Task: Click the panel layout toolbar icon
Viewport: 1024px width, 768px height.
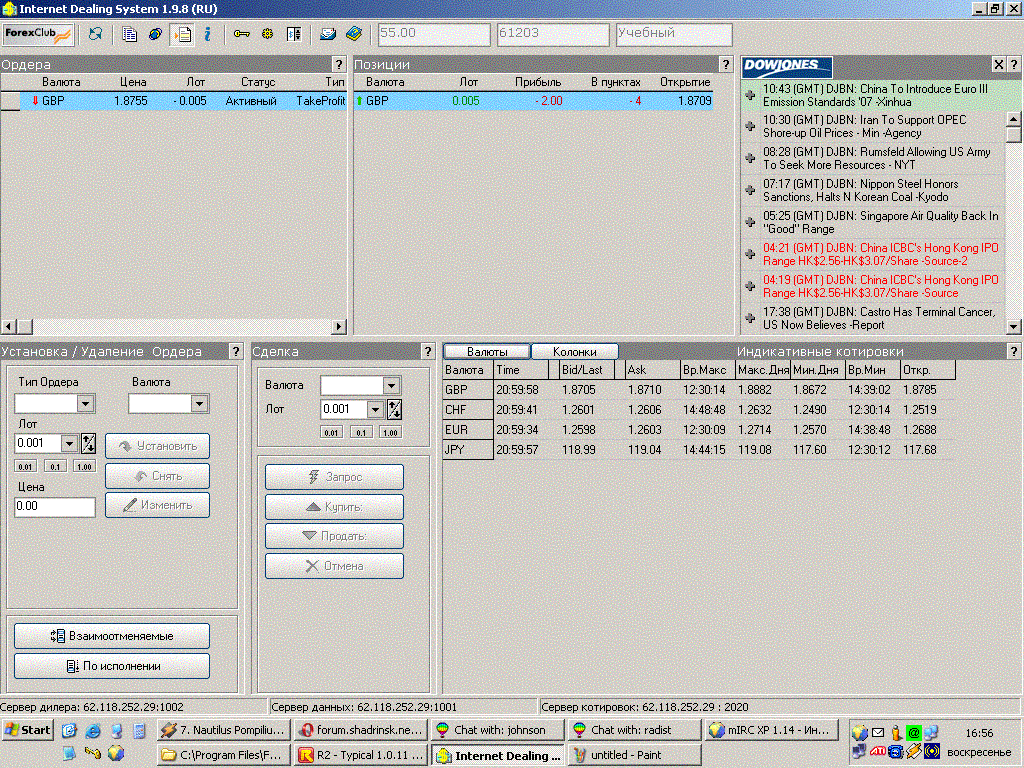Action: 293,34
